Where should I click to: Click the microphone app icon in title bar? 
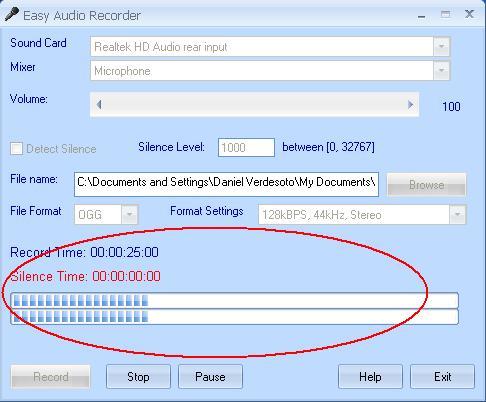(x=12, y=14)
